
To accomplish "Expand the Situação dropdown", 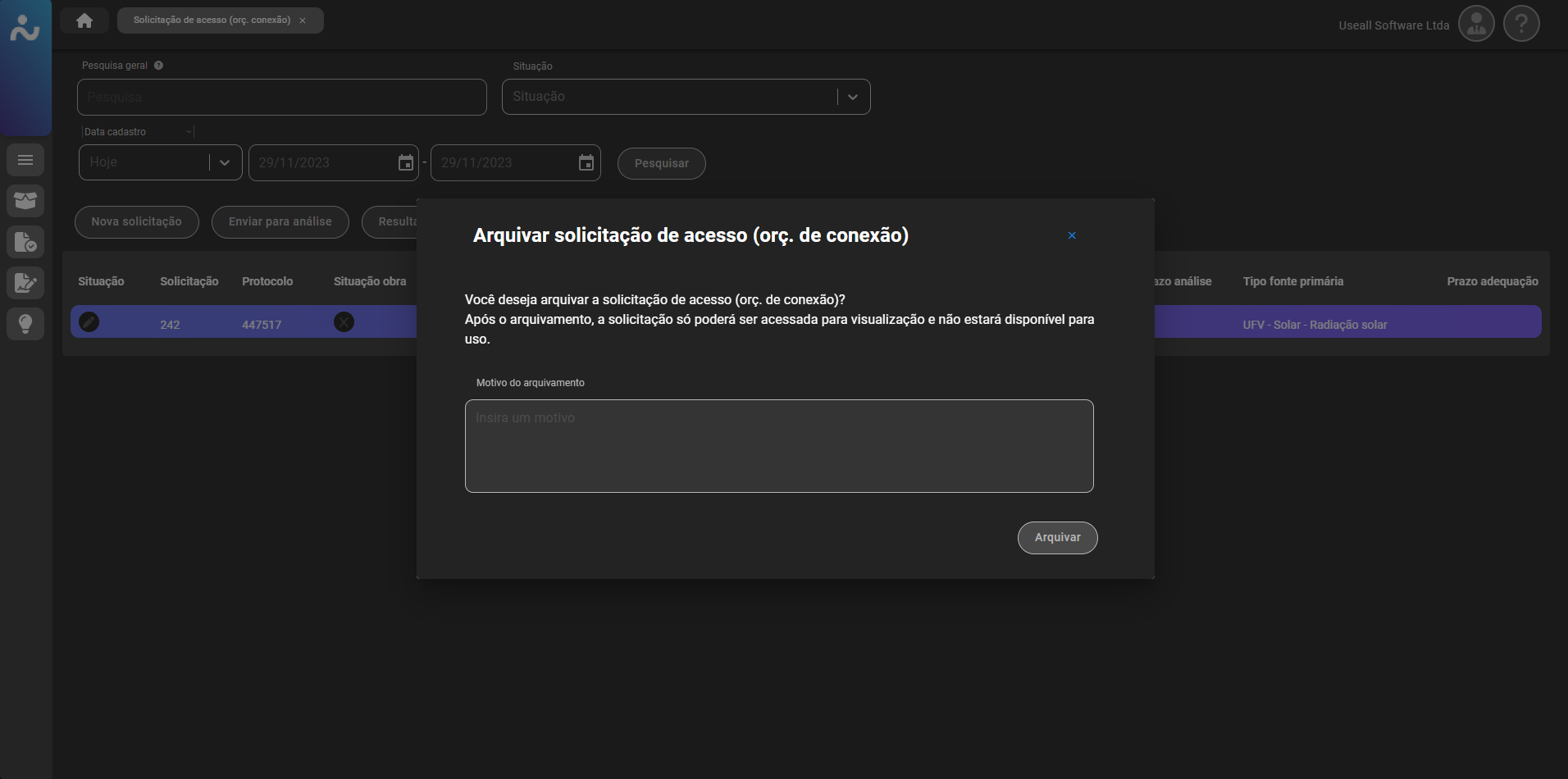I will click(853, 97).
